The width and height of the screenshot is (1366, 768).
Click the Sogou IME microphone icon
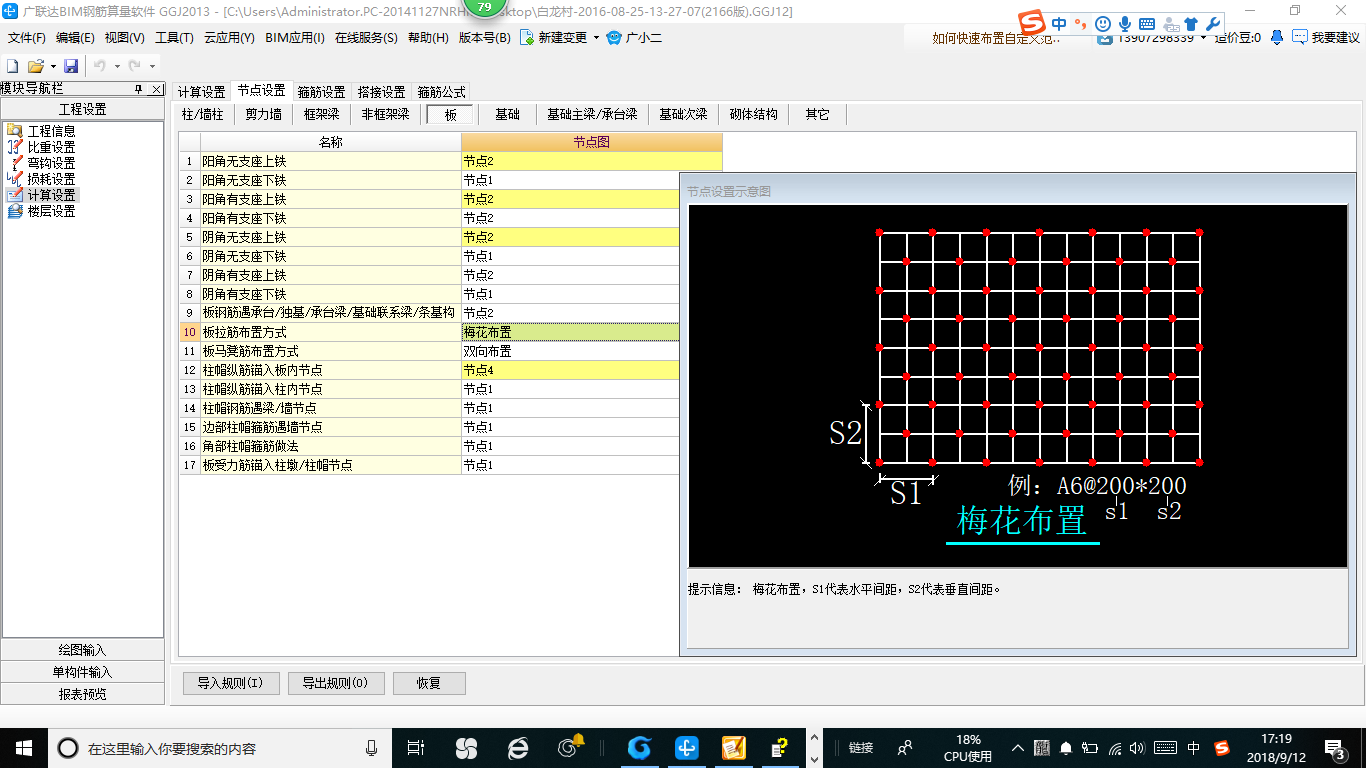1125,23
